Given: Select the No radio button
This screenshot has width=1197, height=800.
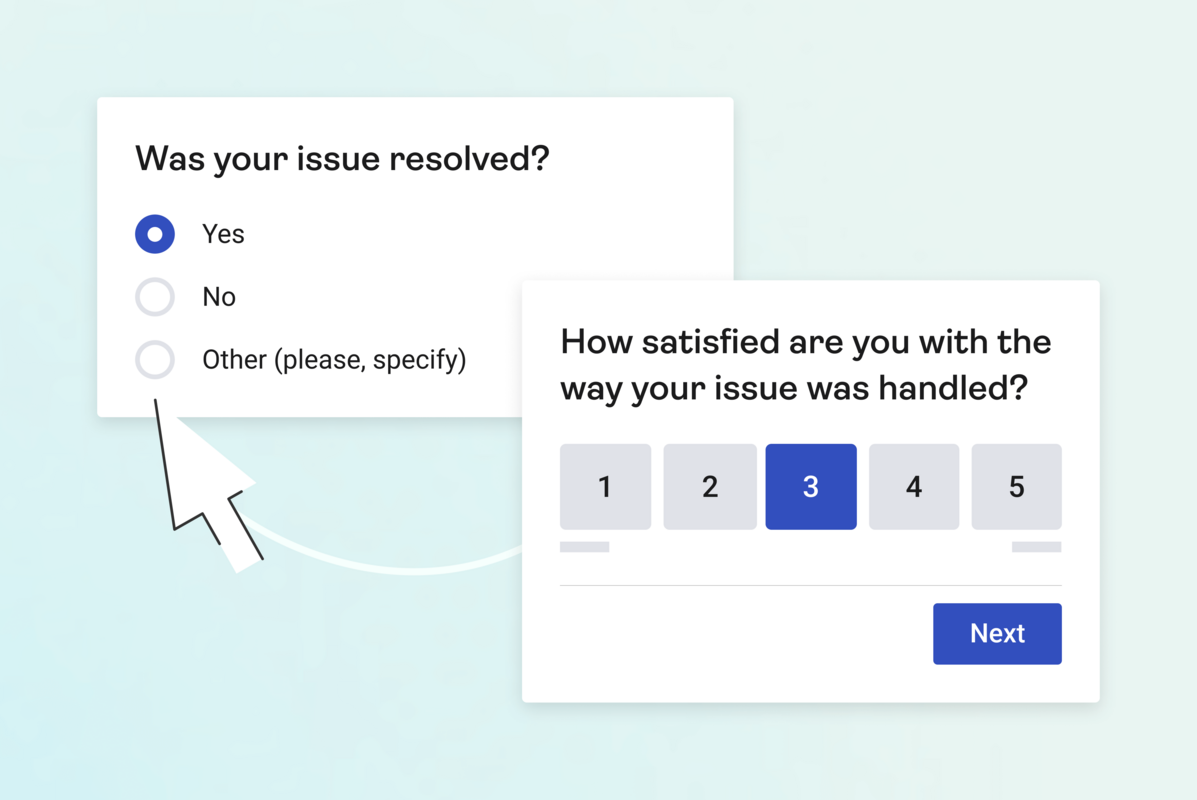Looking at the screenshot, I should (x=155, y=296).
